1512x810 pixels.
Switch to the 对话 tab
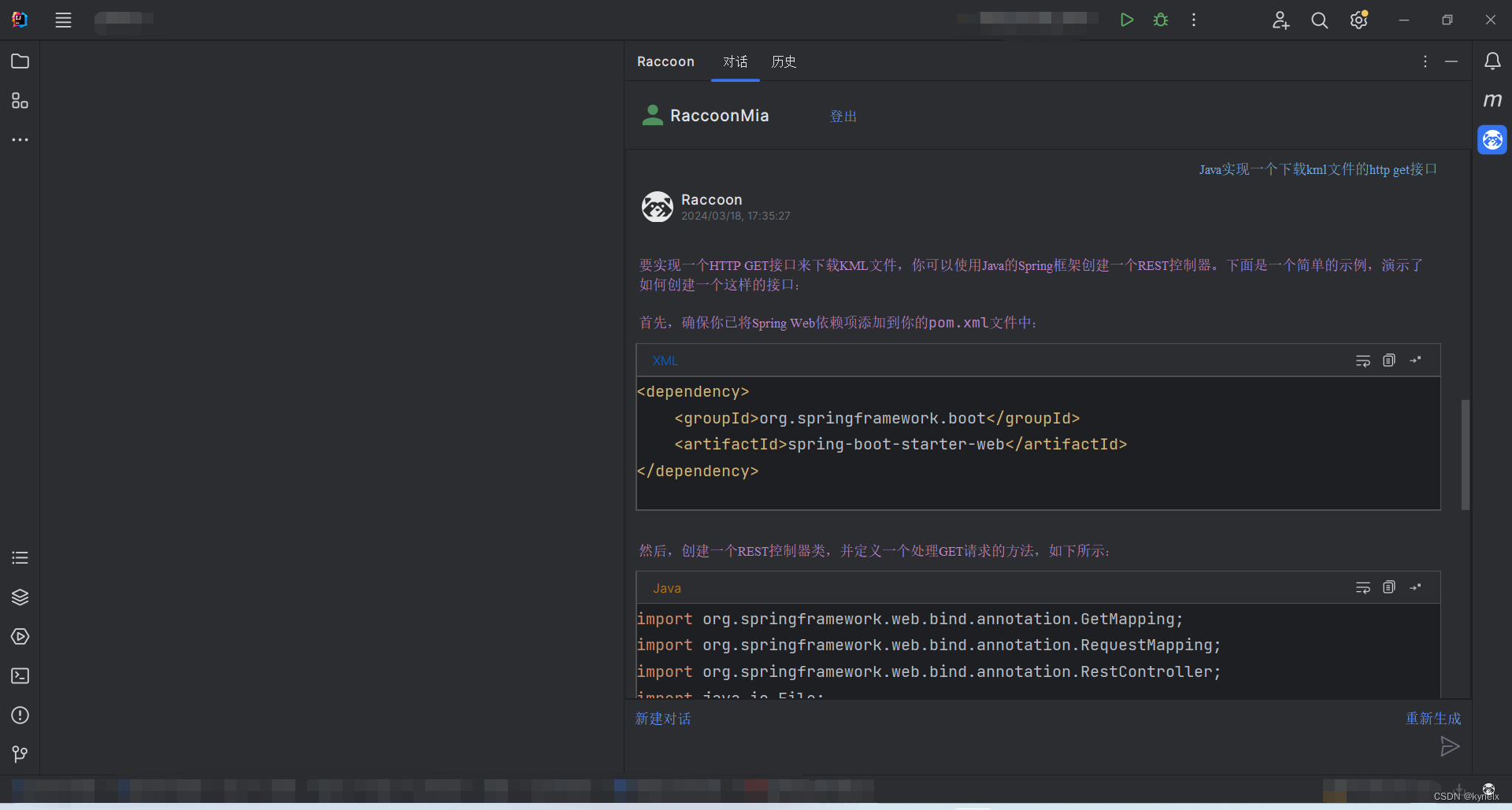(736, 61)
